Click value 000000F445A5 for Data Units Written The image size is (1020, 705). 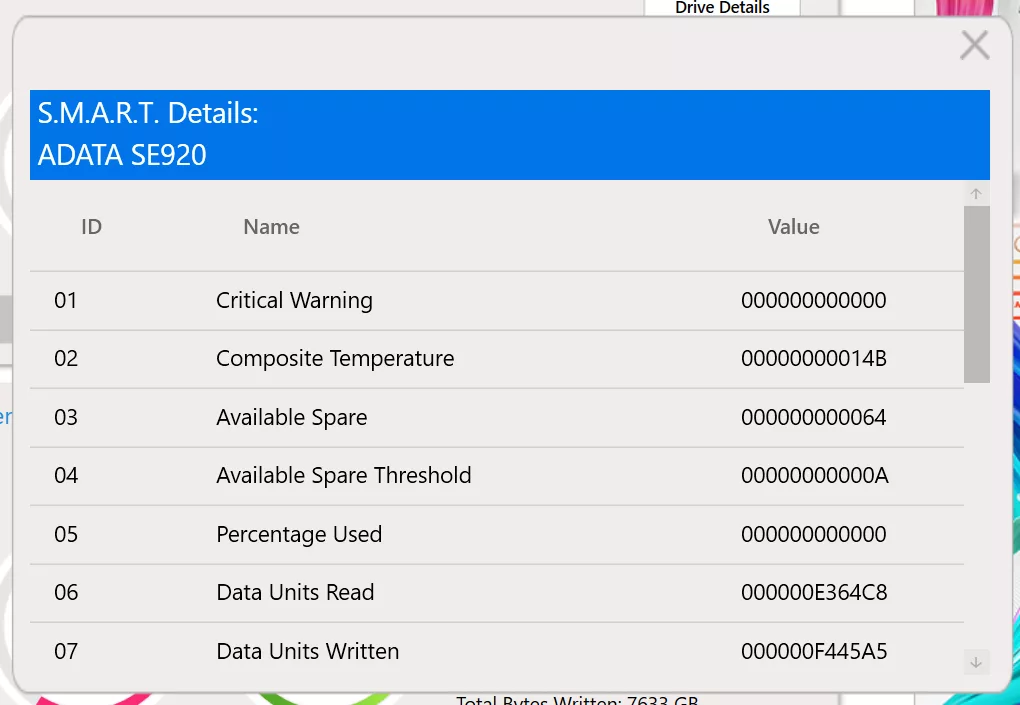(814, 651)
